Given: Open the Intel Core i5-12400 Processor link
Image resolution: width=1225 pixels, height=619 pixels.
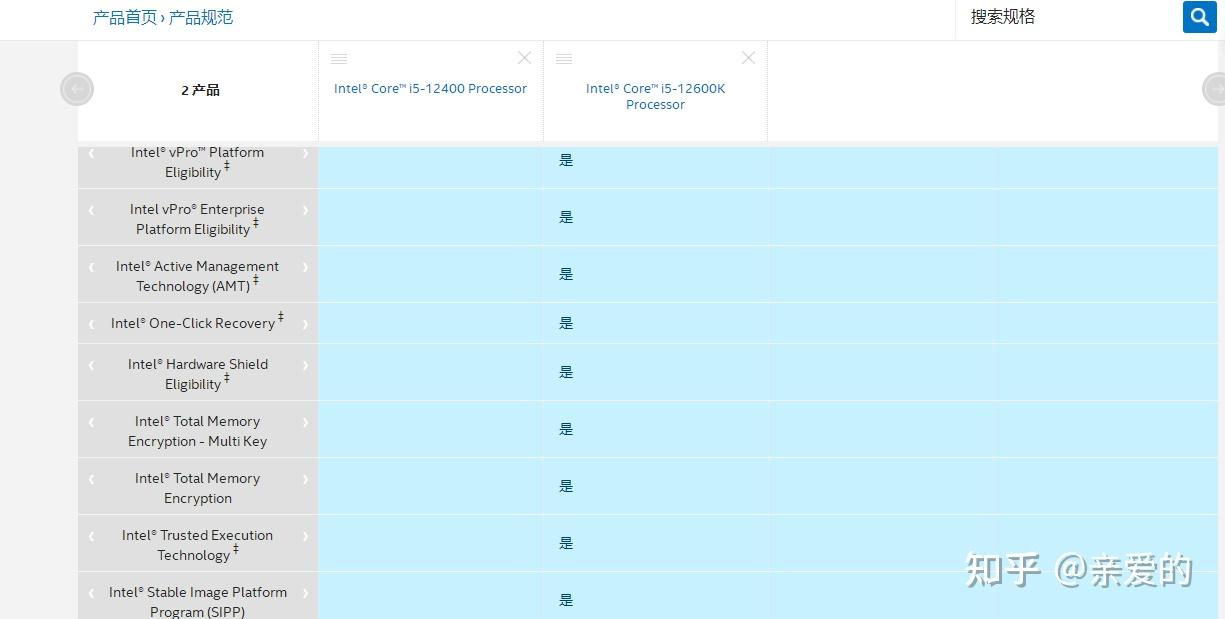Looking at the screenshot, I should (430, 88).
